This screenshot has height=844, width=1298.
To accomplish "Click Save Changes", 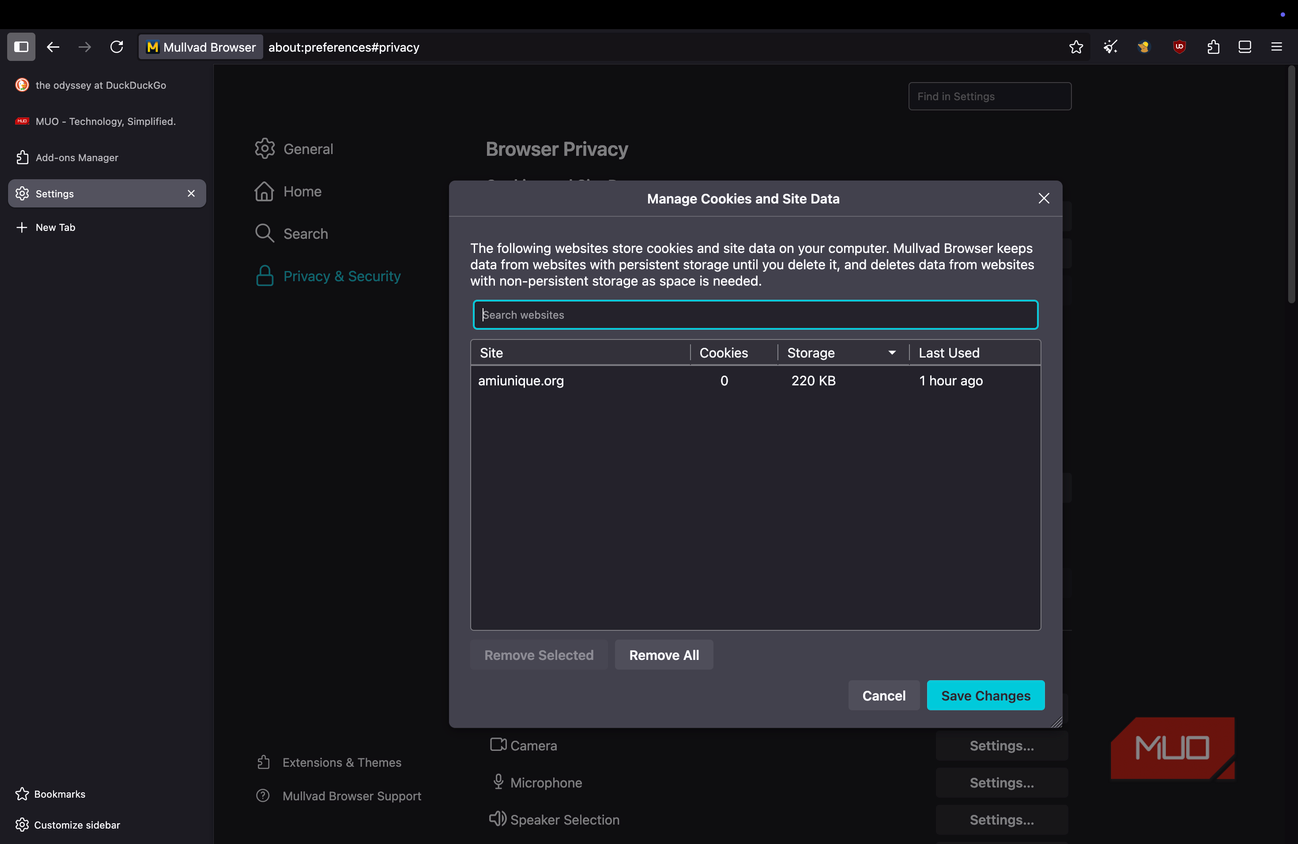I will [x=986, y=696].
